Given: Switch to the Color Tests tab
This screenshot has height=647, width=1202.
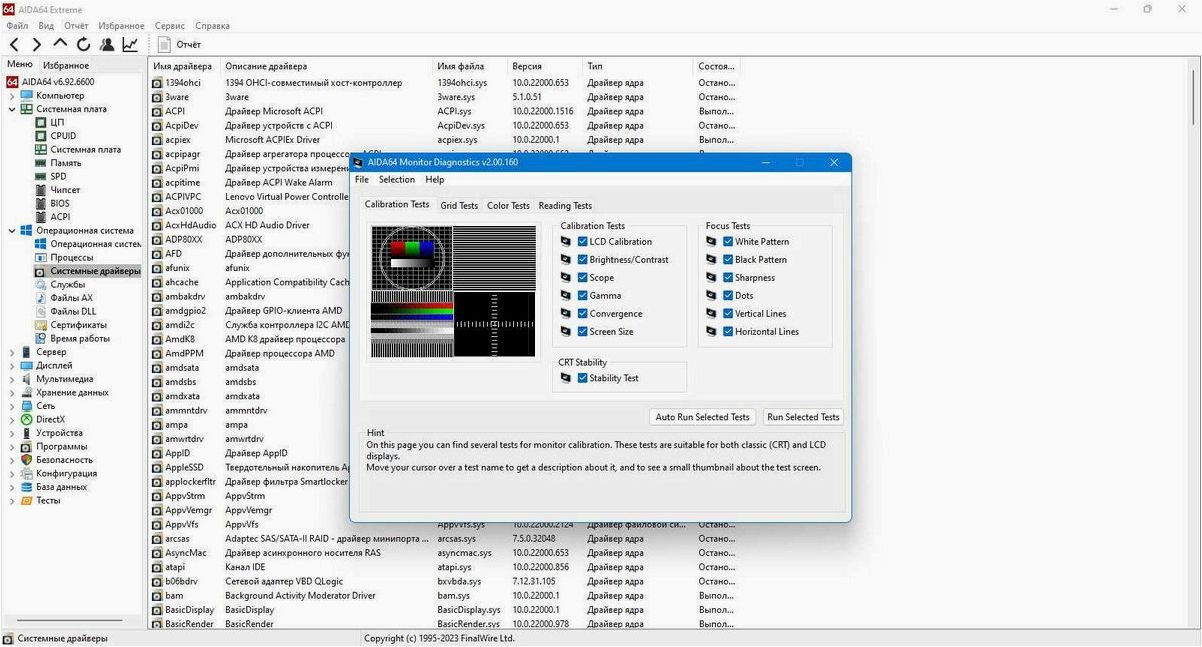Looking at the screenshot, I should pos(508,206).
